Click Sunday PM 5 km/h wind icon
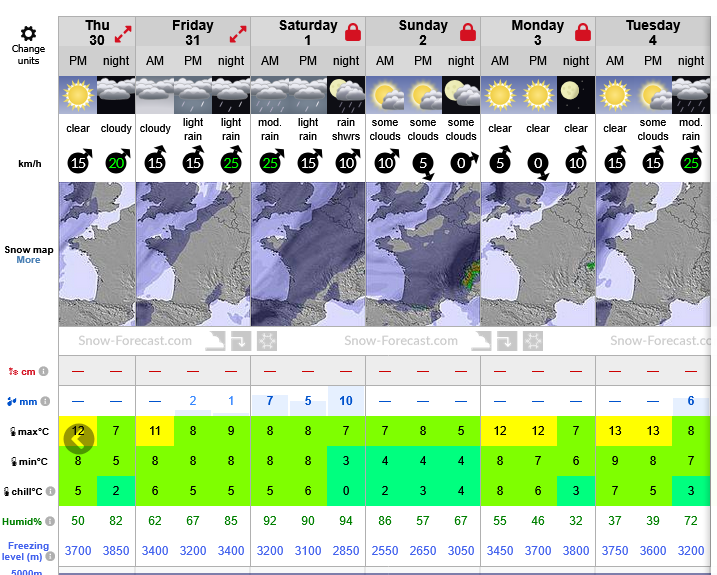Screen dimensions: 717x575 click(x=424, y=166)
